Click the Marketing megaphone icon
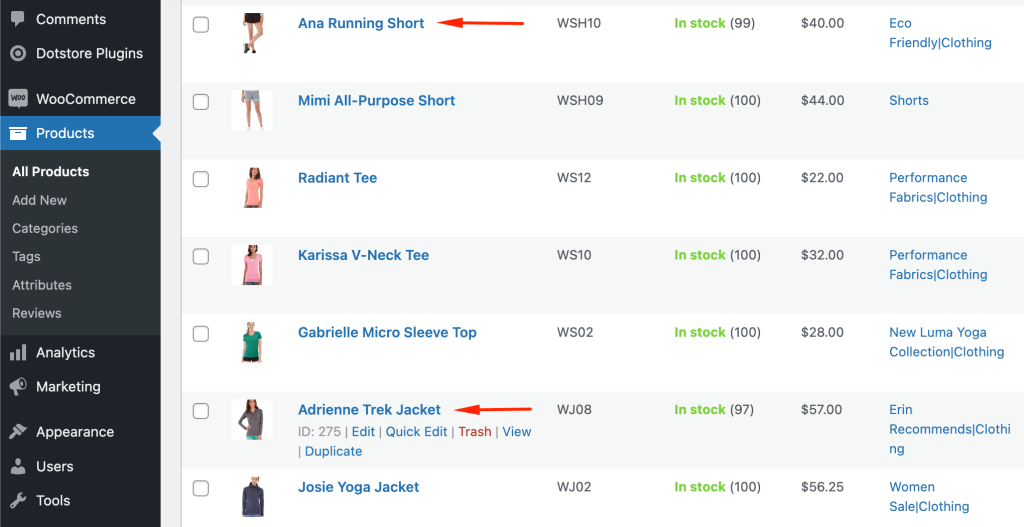 click(x=18, y=387)
